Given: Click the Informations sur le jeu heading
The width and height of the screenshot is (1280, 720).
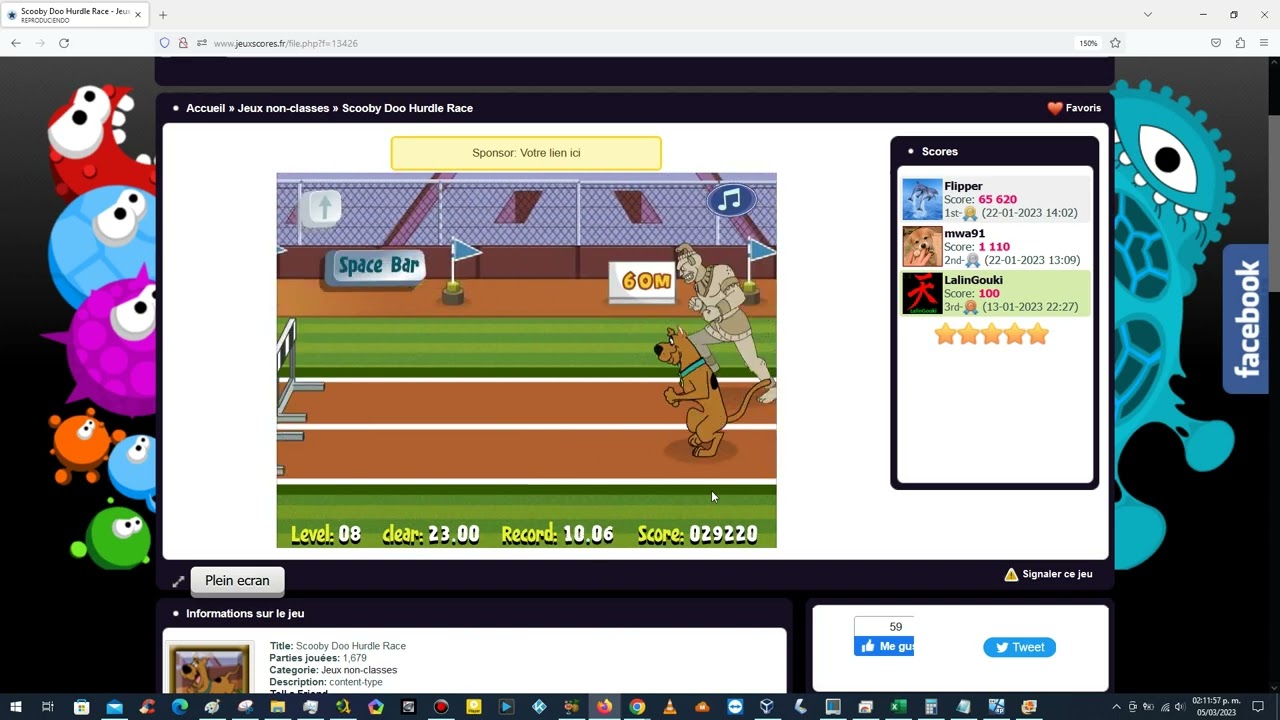Looking at the screenshot, I should click(x=245, y=613).
